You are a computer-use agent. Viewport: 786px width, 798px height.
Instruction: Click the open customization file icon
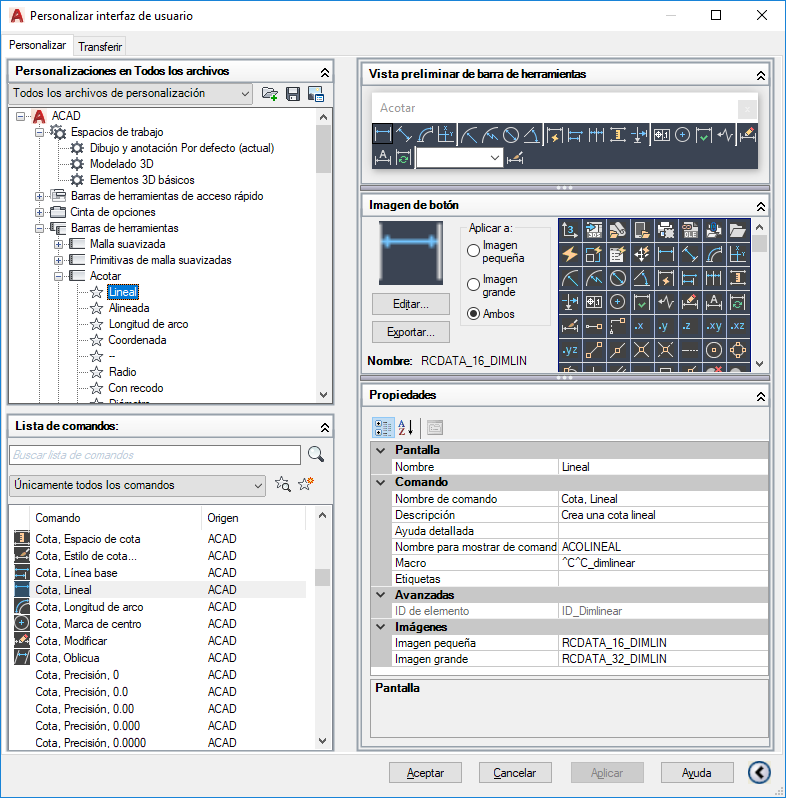click(269, 94)
